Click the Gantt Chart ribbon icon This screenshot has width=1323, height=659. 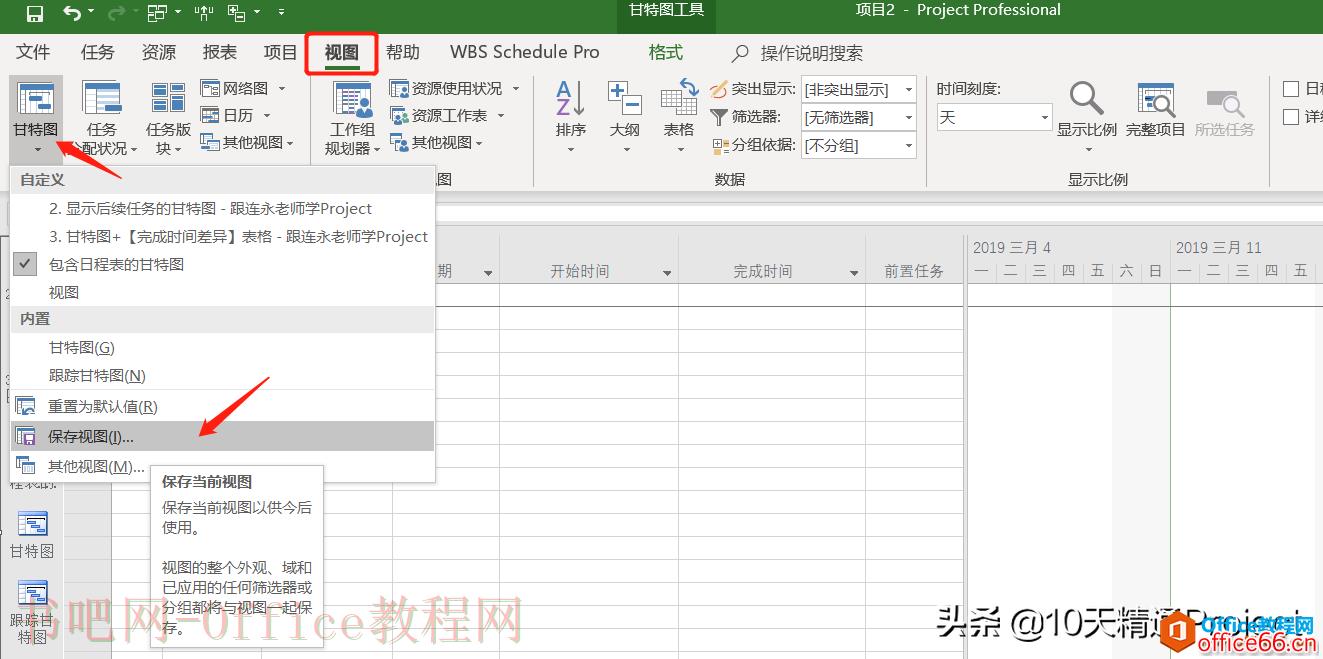click(x=36, y=100)
